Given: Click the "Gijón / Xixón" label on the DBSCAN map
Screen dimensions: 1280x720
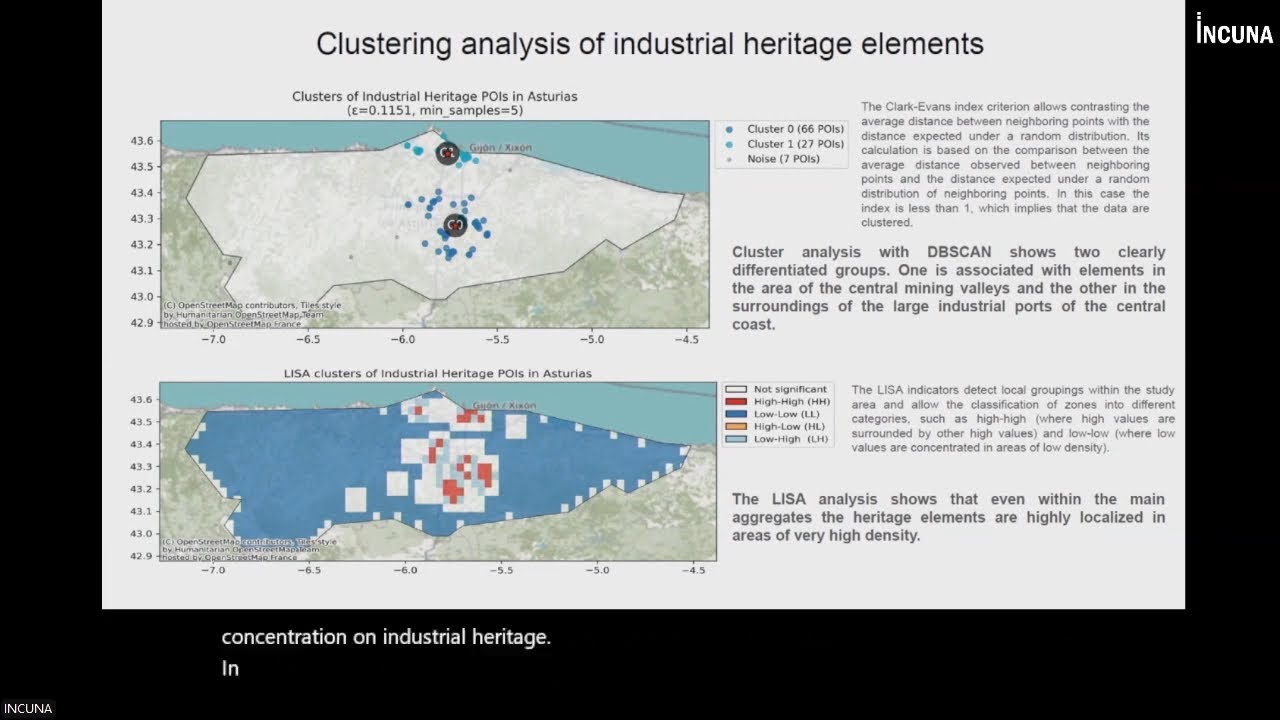Looking at the screenshot, I should 501,148.
